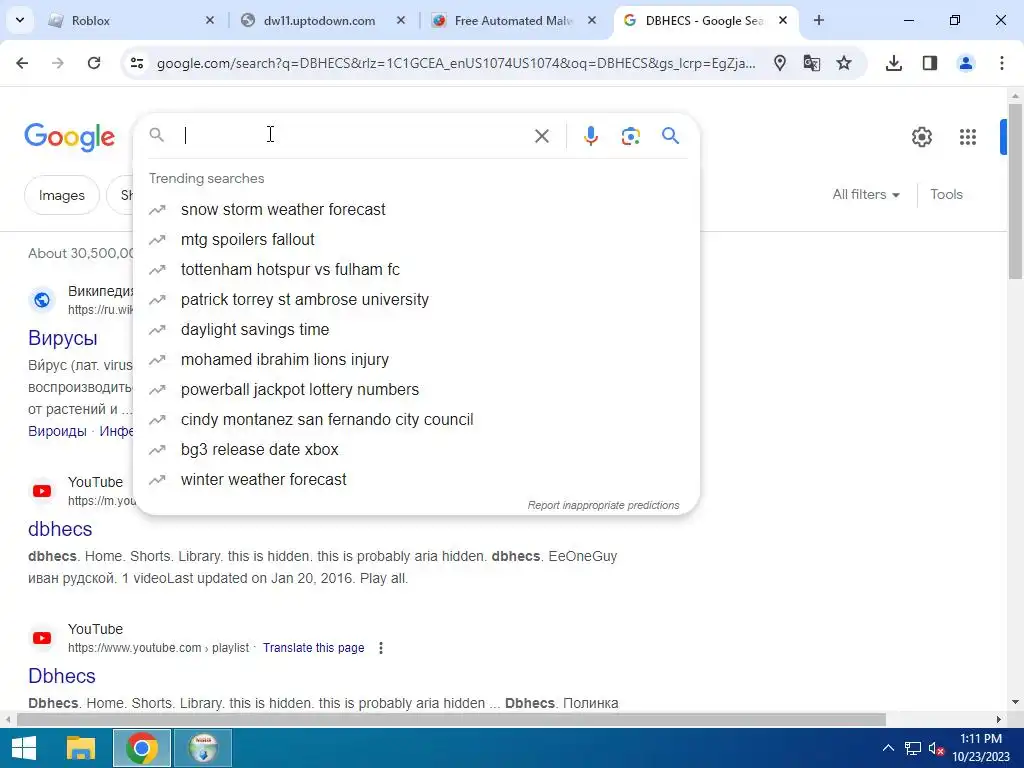Choose cindy montanez san fernando city council
This screenshot has height=768, width=1024.
tap(417, 420)
